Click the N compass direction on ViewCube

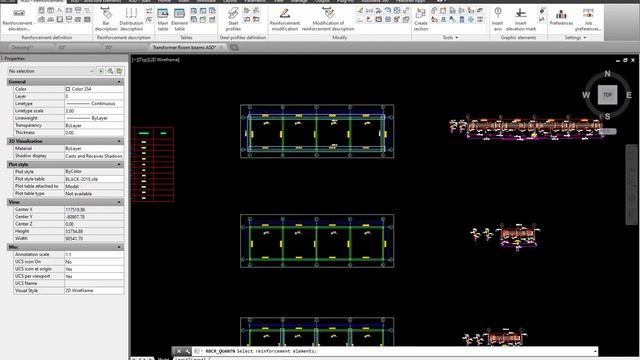(607, 74)
